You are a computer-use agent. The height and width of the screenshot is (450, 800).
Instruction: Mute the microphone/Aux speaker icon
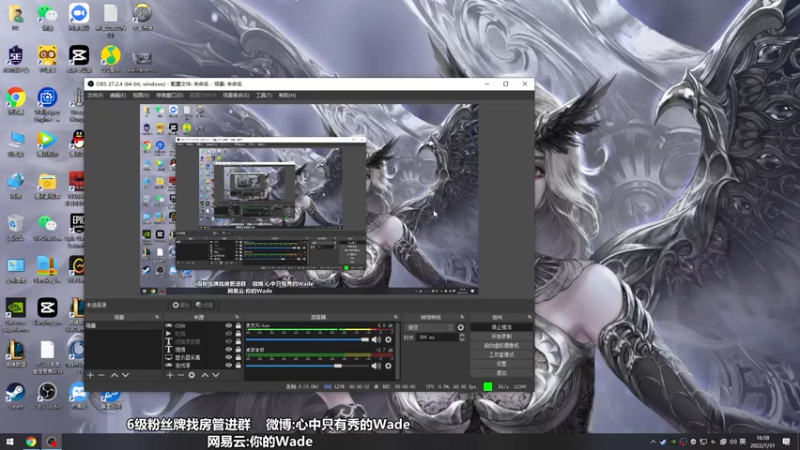click(x=376, y=339)
